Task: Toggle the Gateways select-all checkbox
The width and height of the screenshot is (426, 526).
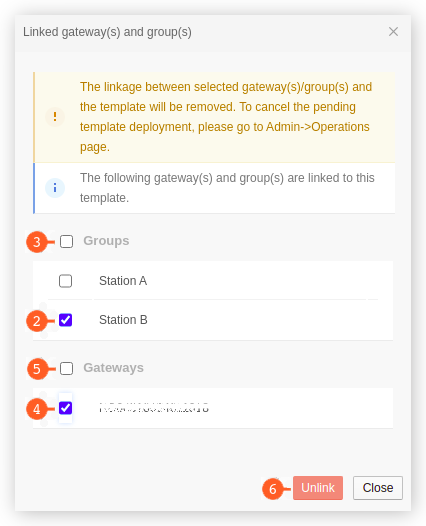Action: (x=66, y=368)
